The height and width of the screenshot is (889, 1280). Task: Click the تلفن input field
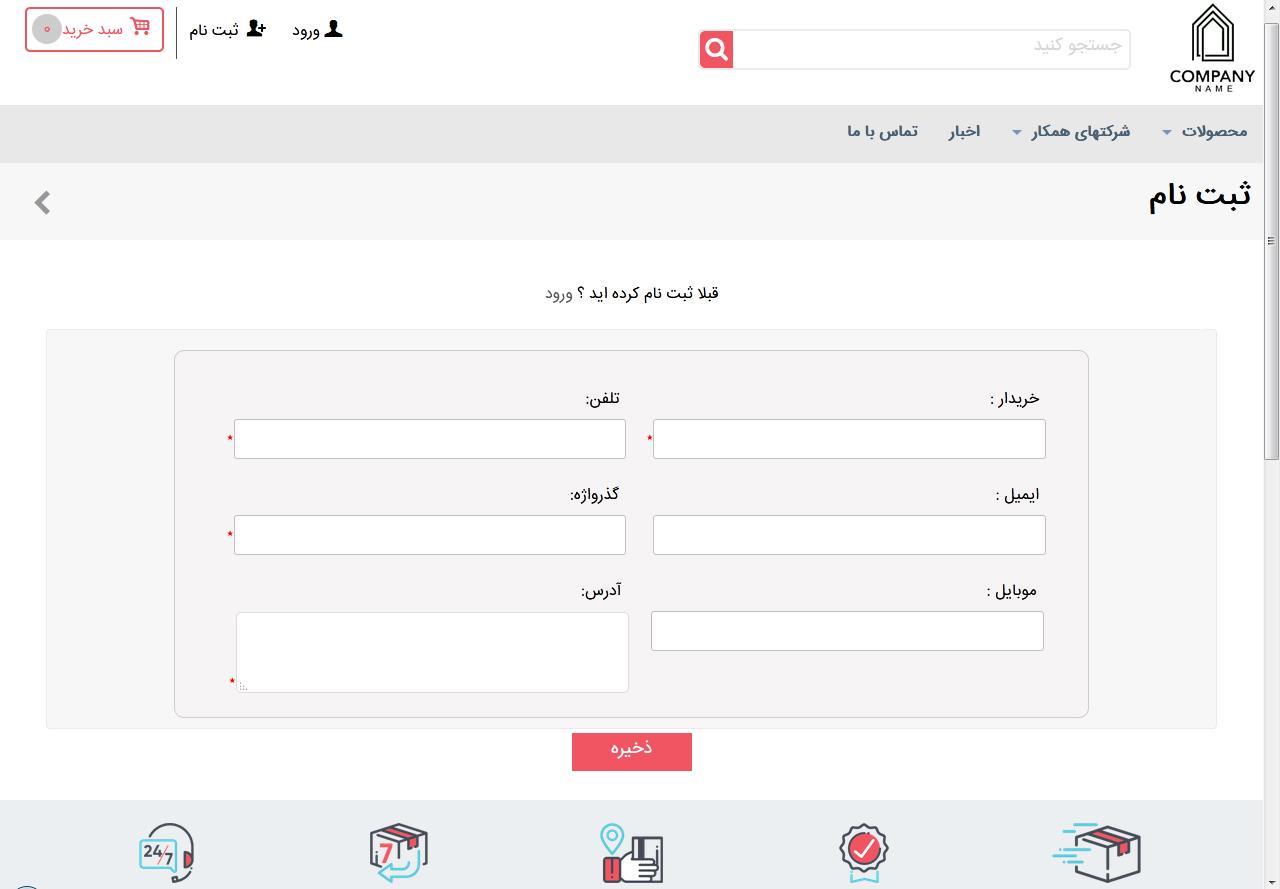click(430, 439)
